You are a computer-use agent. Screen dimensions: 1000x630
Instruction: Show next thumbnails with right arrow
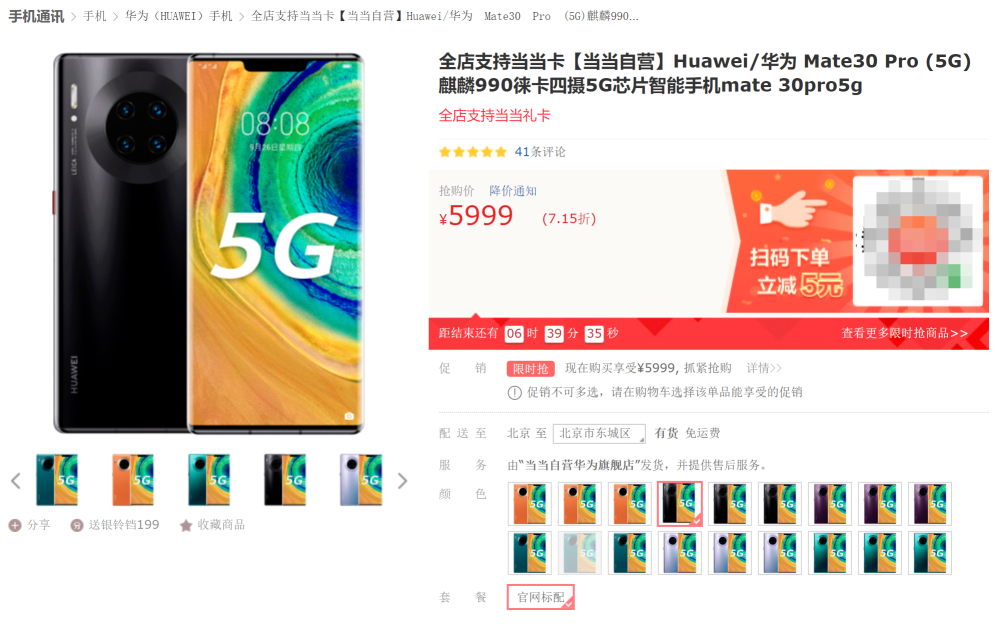[x=402, y=481]
